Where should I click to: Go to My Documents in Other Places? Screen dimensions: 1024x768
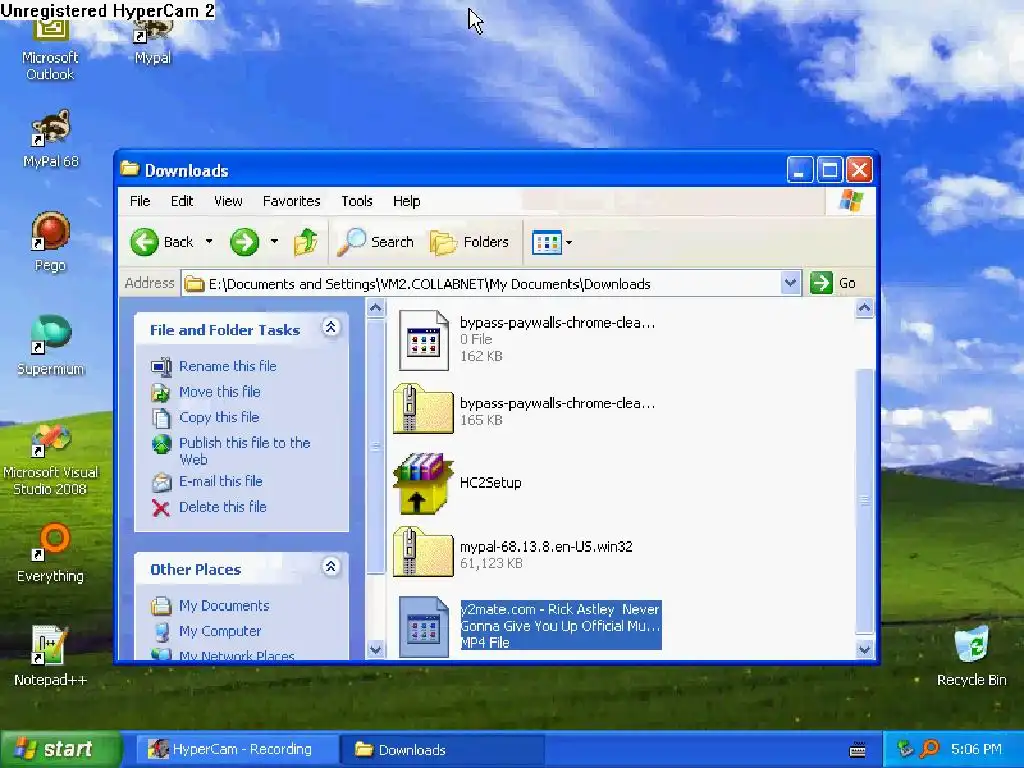[x=224, y=606]
